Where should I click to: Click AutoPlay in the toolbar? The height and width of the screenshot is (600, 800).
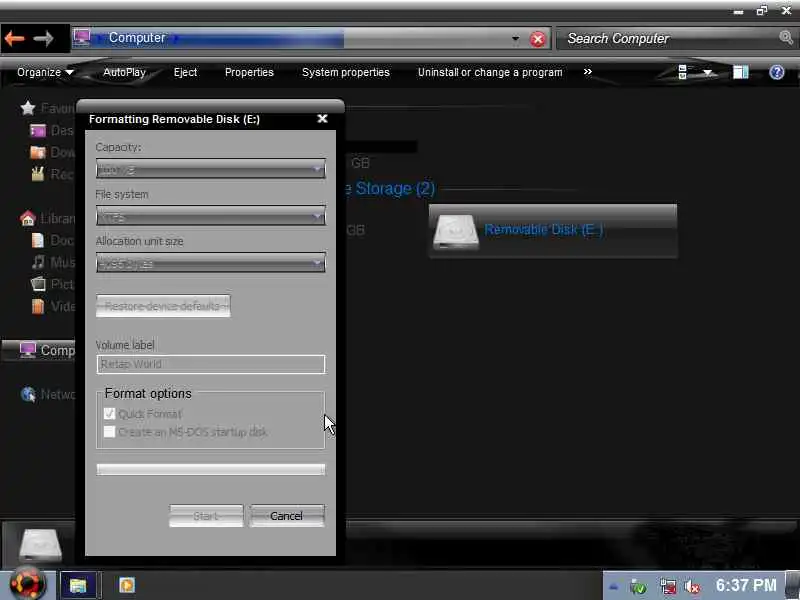124,72
